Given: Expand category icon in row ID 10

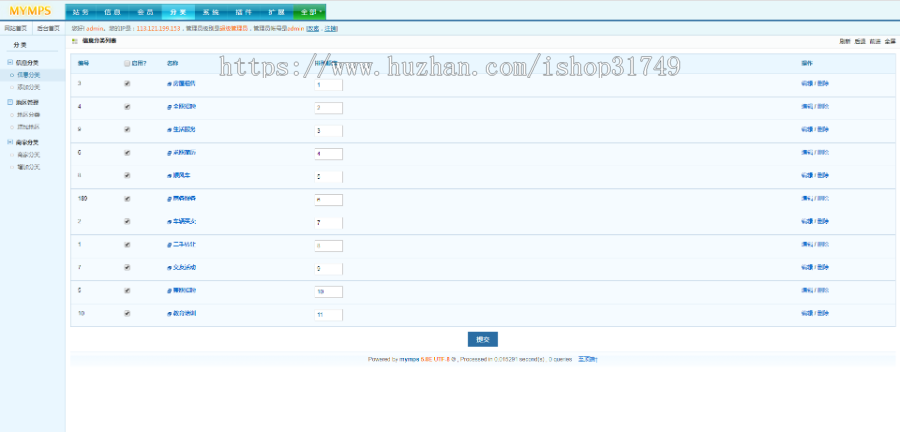Looking at the screenshot, I should pyautogui.click(x=169, y=313).
